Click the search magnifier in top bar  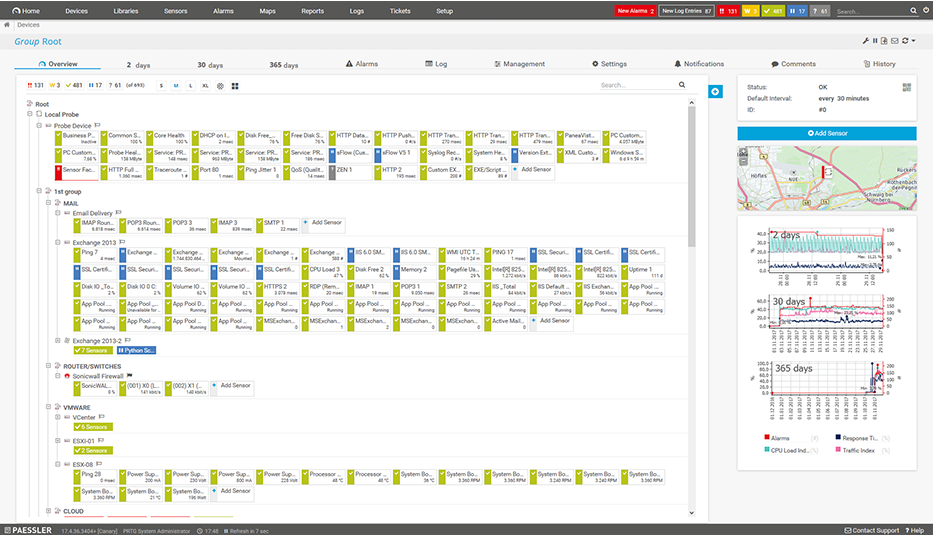point(913,11)
